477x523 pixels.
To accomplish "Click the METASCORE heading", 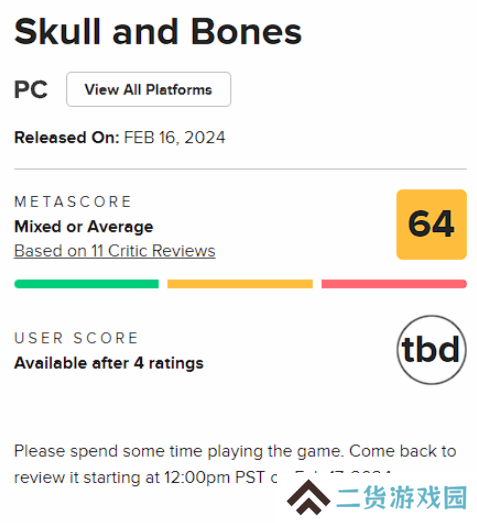I will 73,202.
